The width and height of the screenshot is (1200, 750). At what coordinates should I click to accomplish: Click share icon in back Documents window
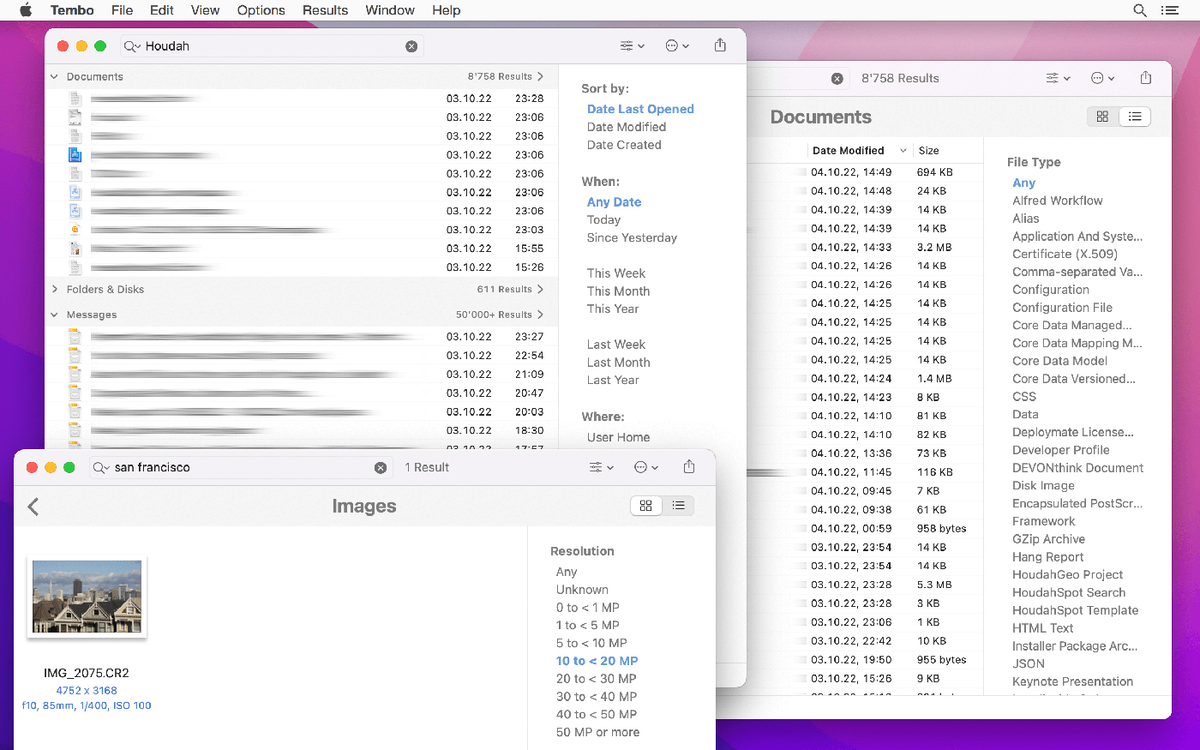[x=1146, y=77]
